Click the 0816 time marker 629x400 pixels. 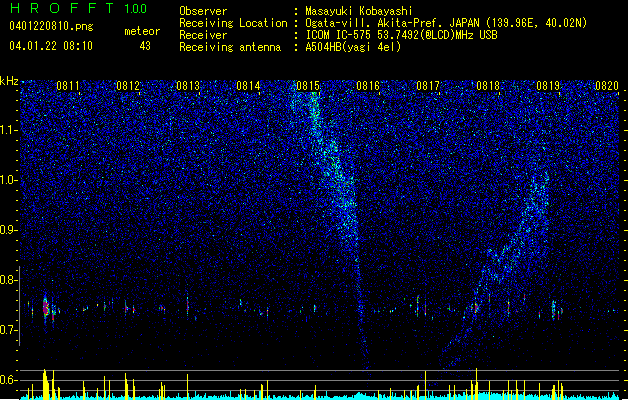368,86
